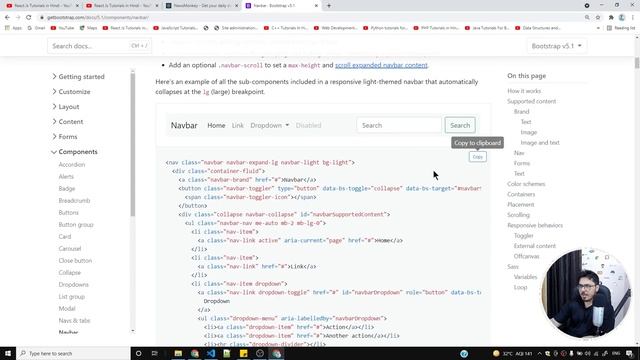Click Home in the example navbar

click(216, 125)
